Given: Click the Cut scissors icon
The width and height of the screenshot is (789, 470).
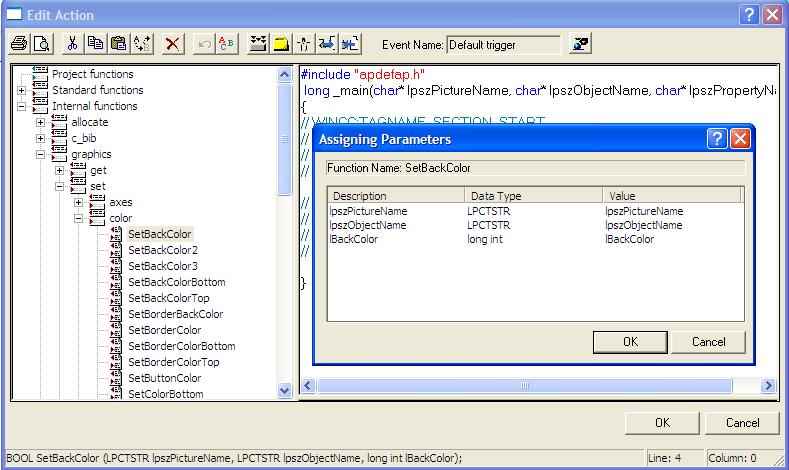Looking at the screenshot, I should 72,44.
